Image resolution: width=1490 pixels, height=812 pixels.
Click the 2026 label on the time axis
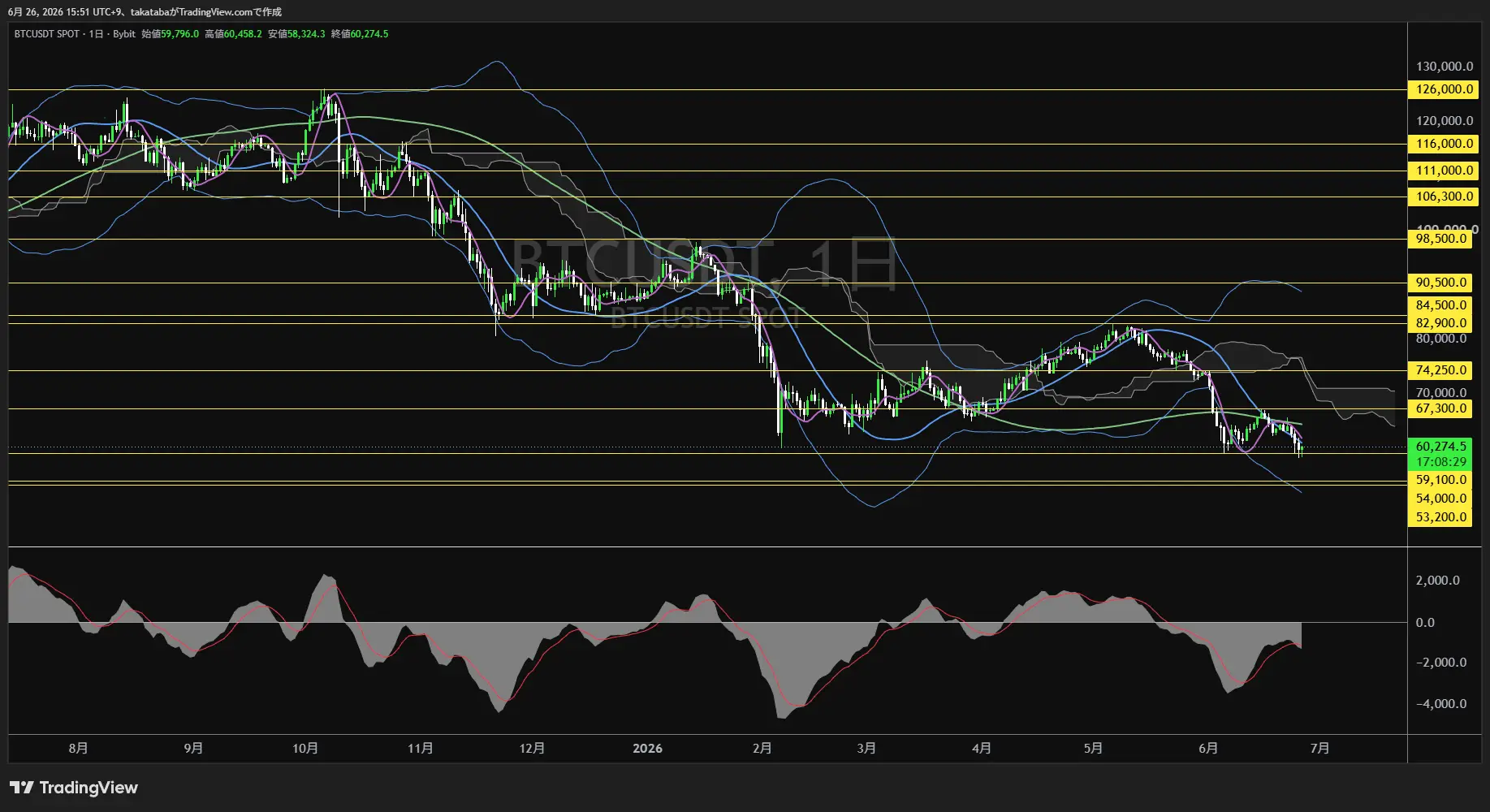[647, 749]
